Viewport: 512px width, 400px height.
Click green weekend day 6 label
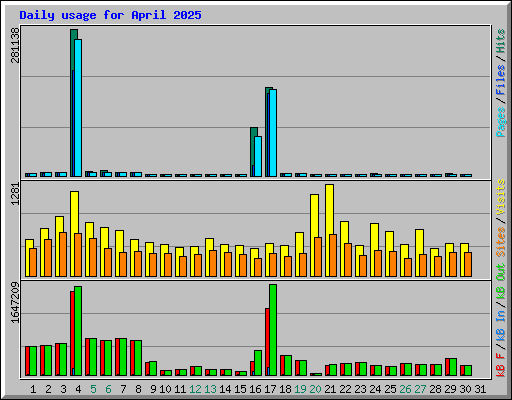(x=108, y=389)
